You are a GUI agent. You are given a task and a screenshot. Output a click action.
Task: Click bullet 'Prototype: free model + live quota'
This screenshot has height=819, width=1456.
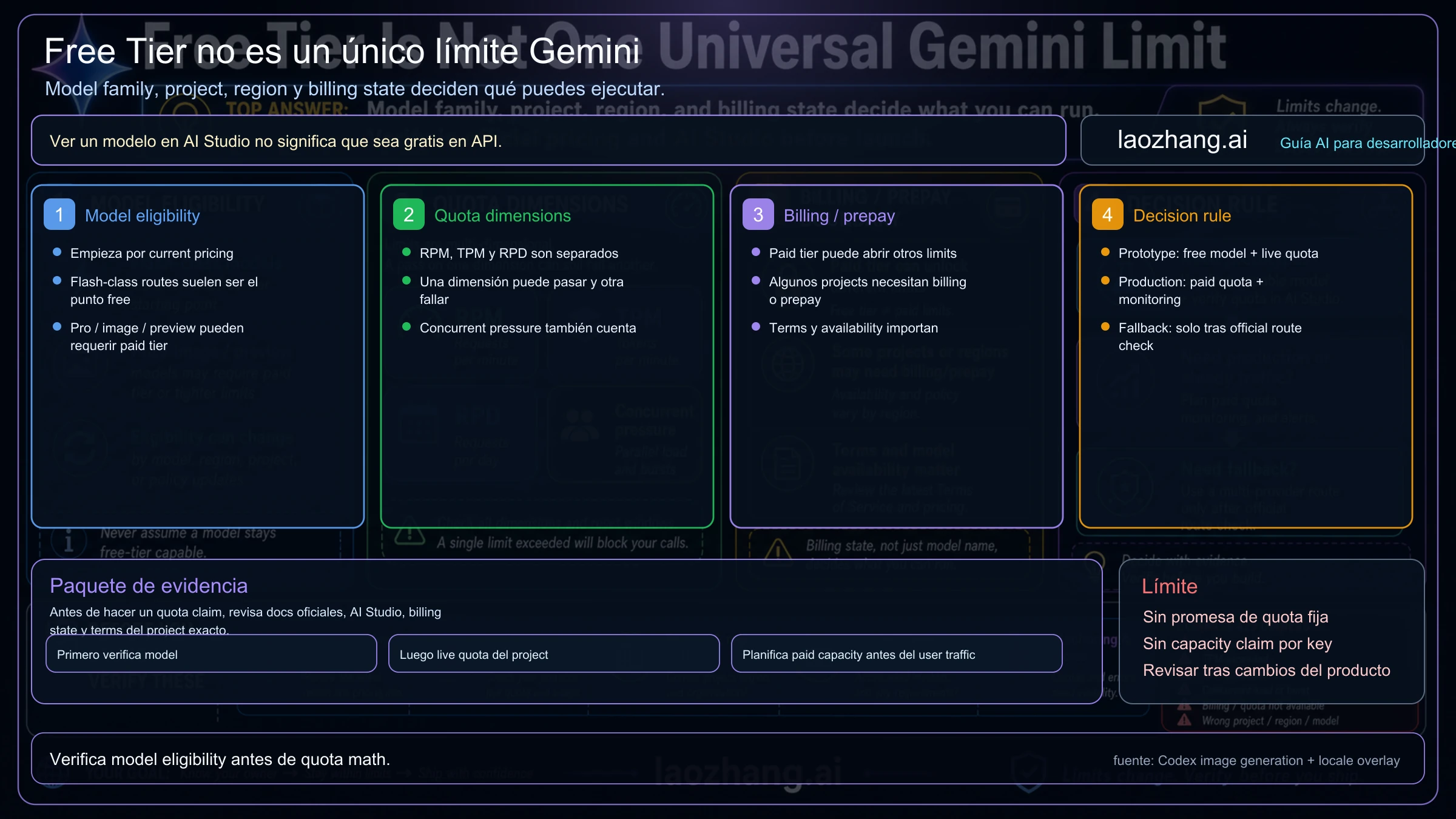[x=1218, y=254]
